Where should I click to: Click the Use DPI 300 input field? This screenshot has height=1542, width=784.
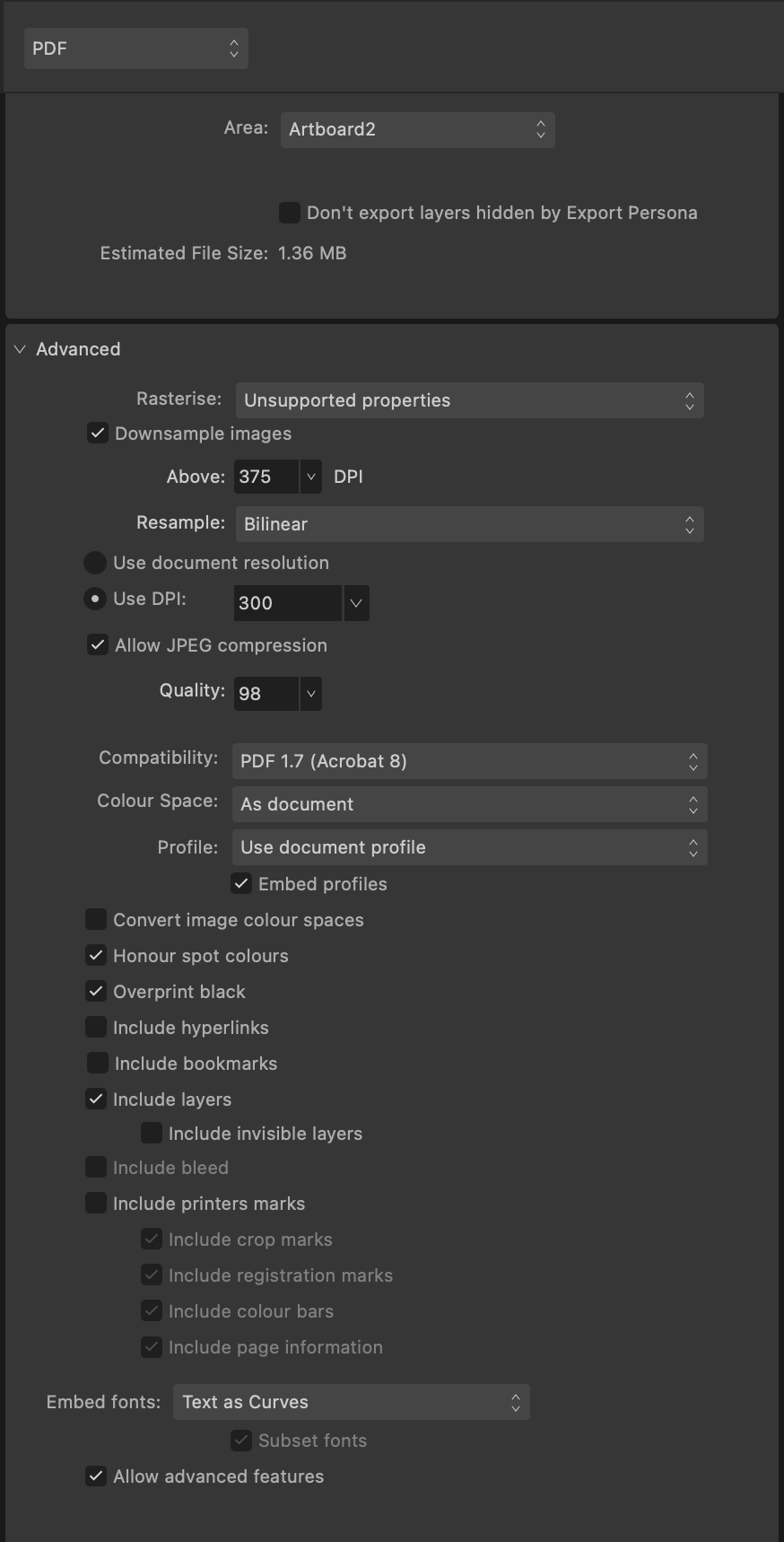[288, 603]
